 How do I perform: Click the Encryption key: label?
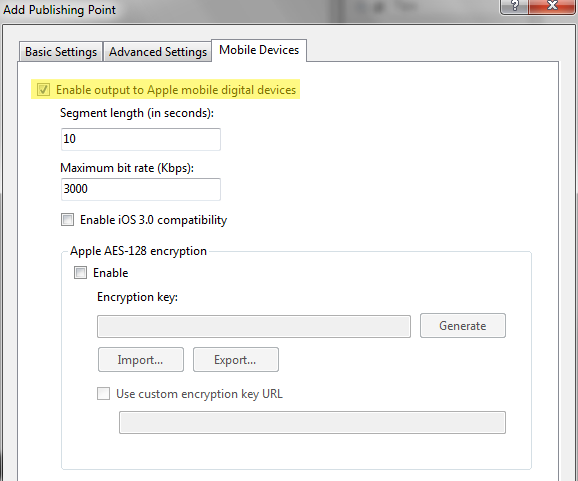(x=137, y=297)
